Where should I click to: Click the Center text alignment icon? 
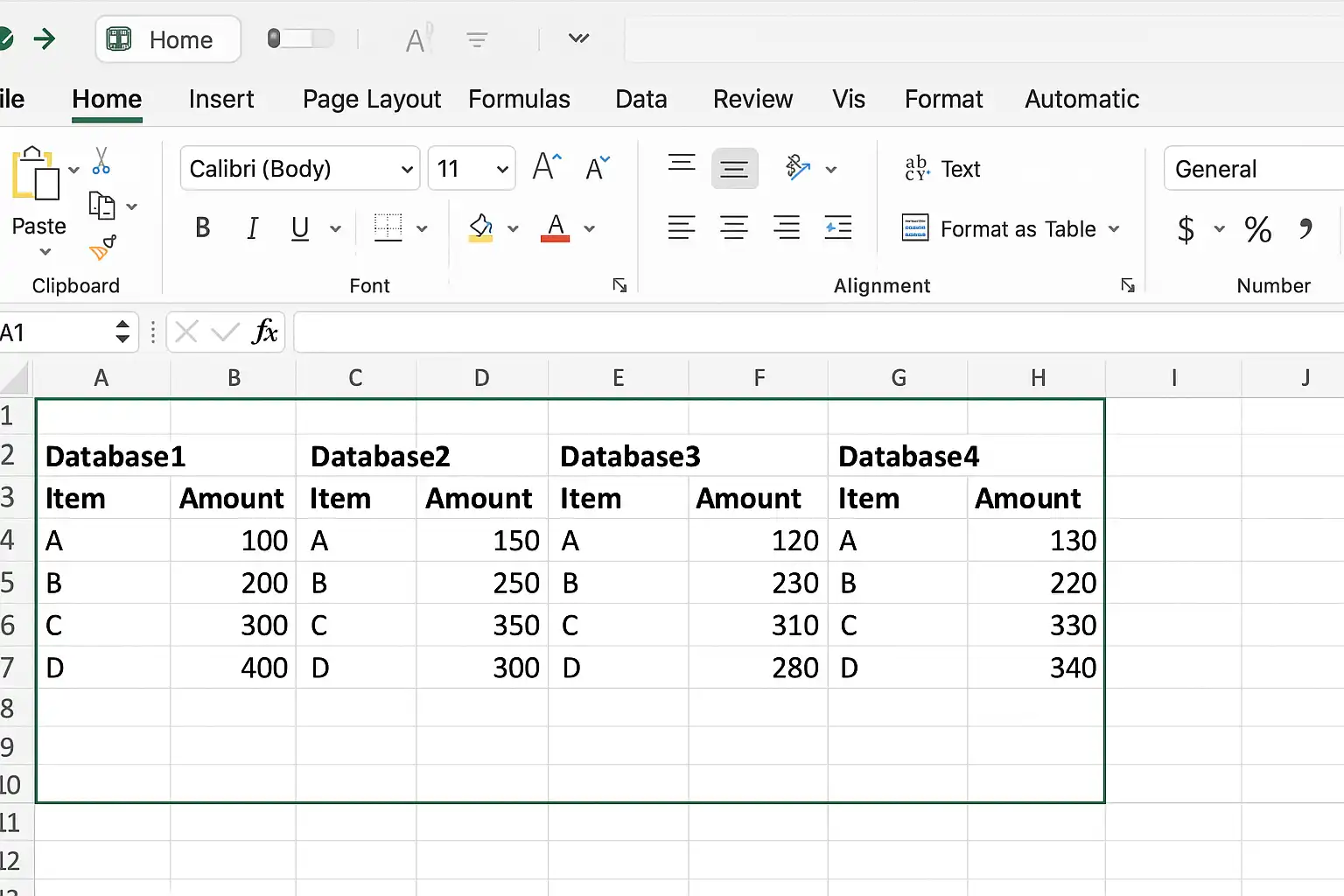pyautogui.click(x=734, y=228)
